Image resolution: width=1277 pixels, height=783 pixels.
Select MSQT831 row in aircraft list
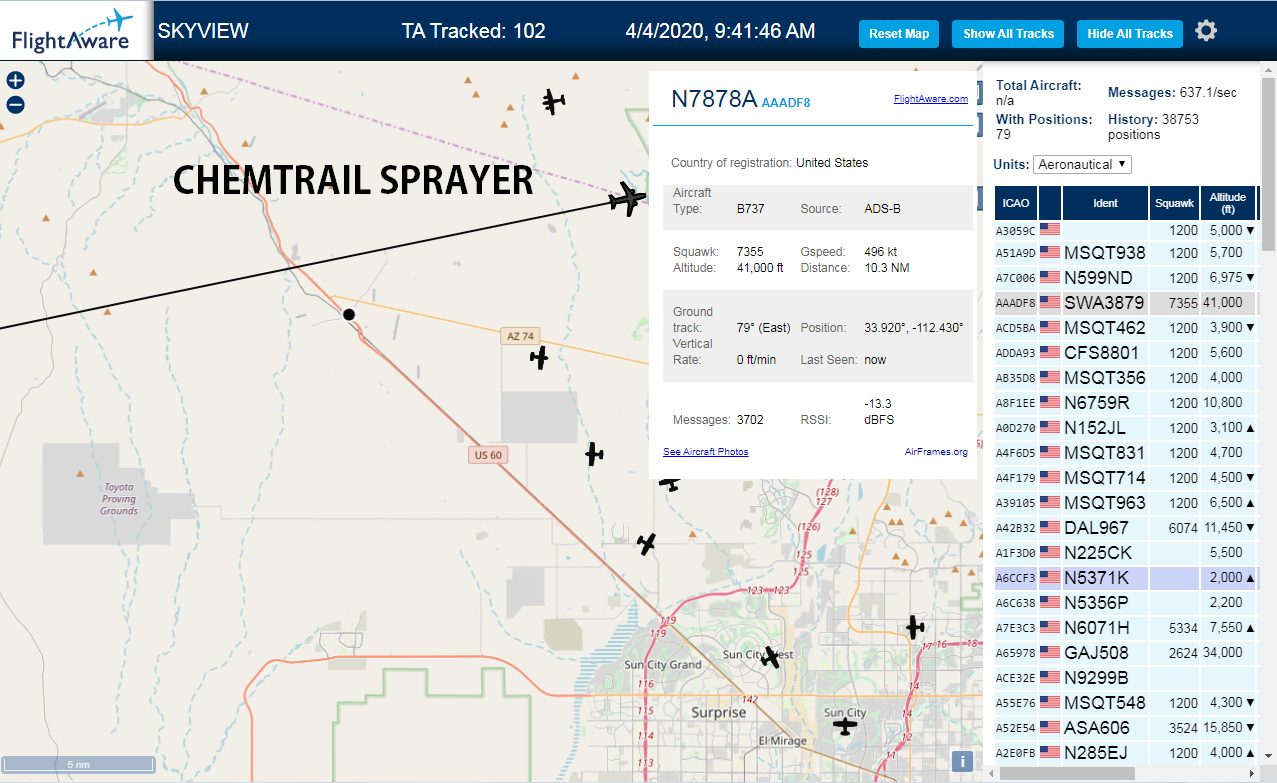[x=1125, y=453]
